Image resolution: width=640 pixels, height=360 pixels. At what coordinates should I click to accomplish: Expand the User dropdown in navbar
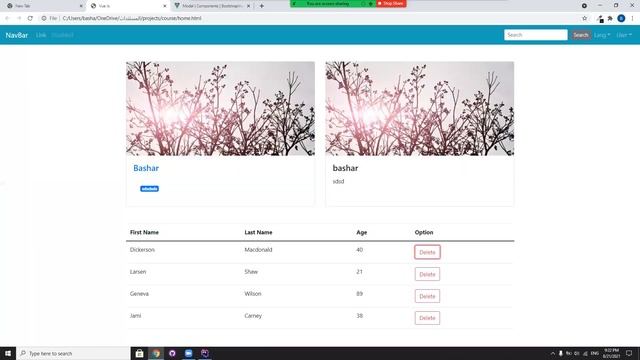[624, 35]
